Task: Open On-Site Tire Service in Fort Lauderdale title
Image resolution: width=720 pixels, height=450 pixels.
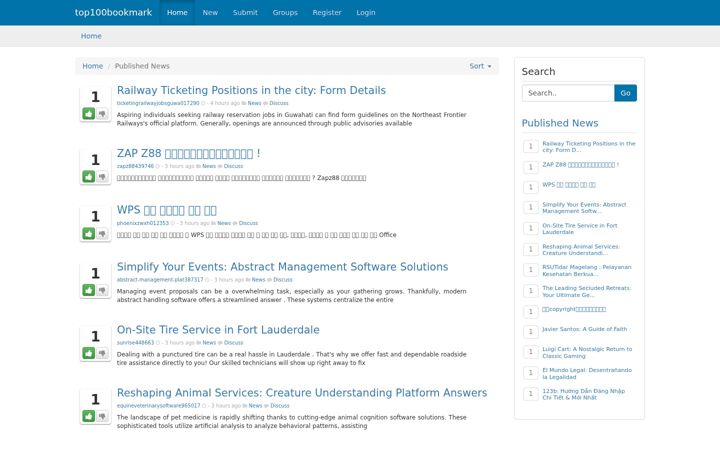Action: [x=218, y=330]
